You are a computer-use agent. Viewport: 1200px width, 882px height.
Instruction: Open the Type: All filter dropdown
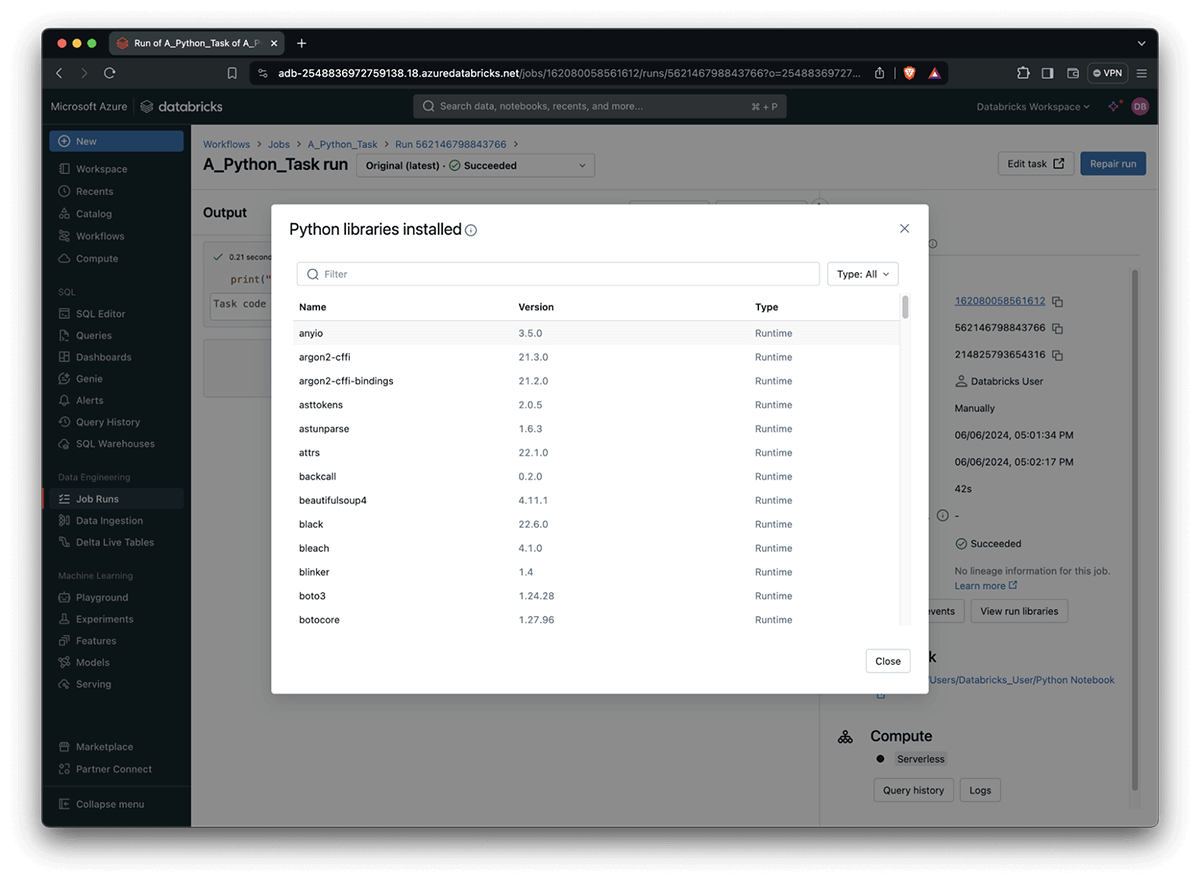[x=862, y=274]
